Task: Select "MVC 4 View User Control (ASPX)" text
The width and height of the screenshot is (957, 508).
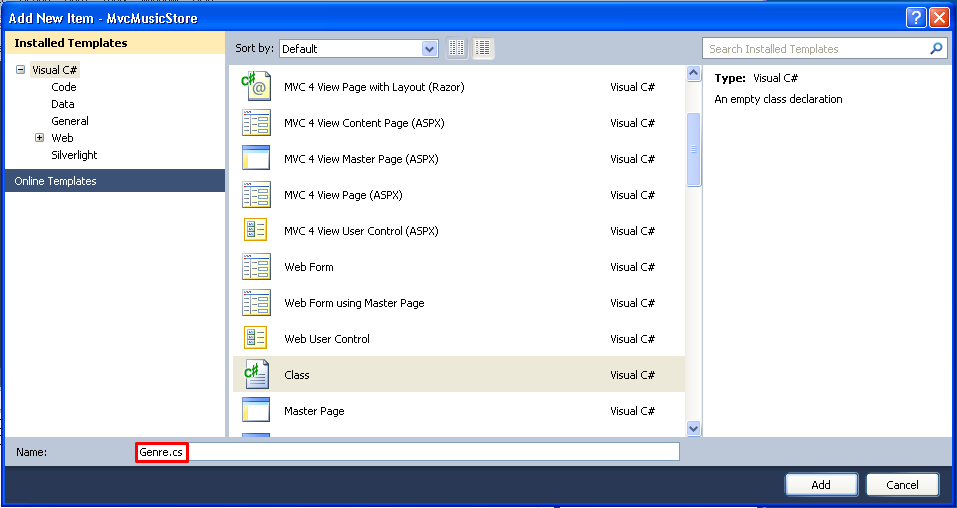Action: coord(361,231)
